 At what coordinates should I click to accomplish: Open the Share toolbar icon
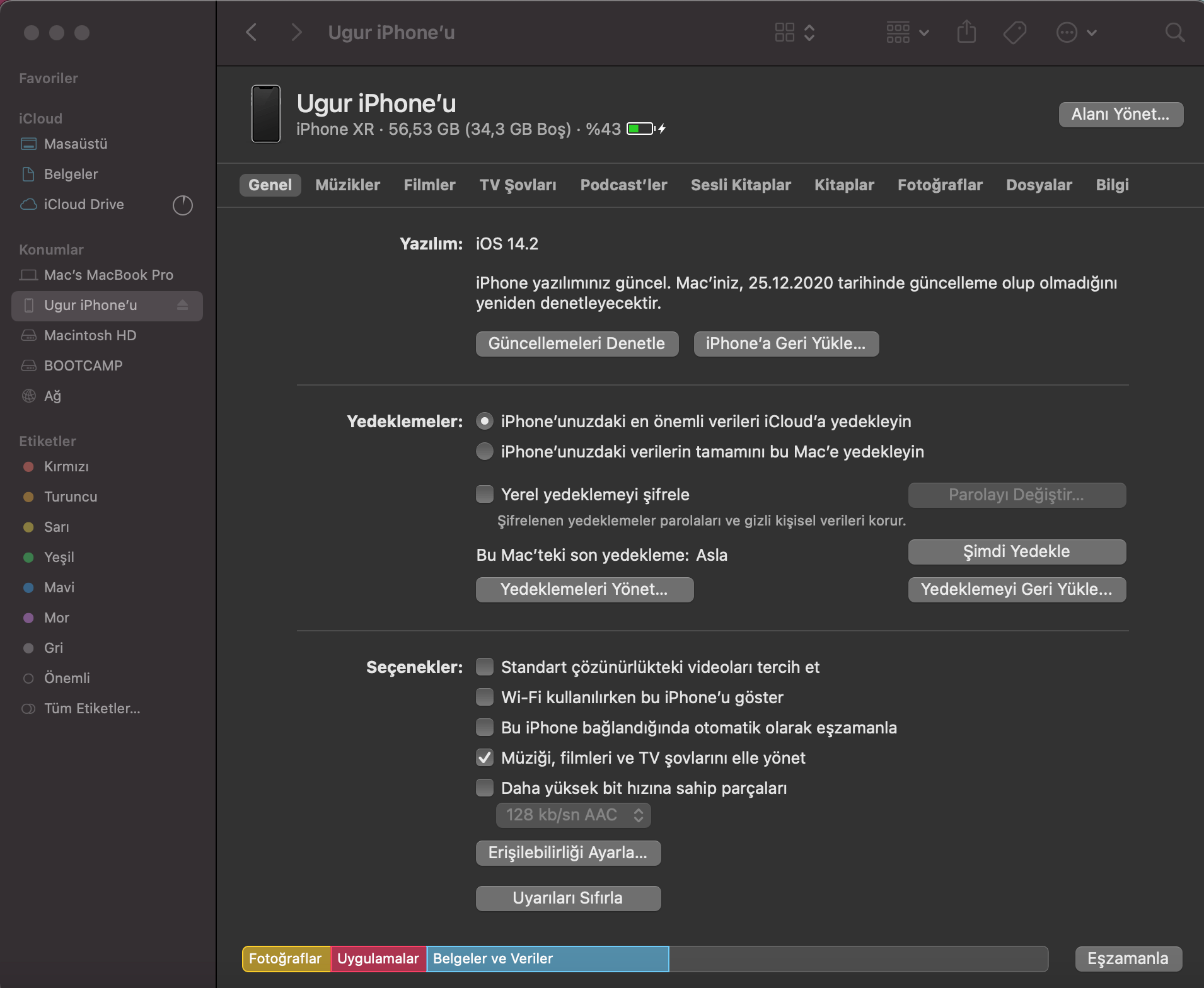coord(966,32)
